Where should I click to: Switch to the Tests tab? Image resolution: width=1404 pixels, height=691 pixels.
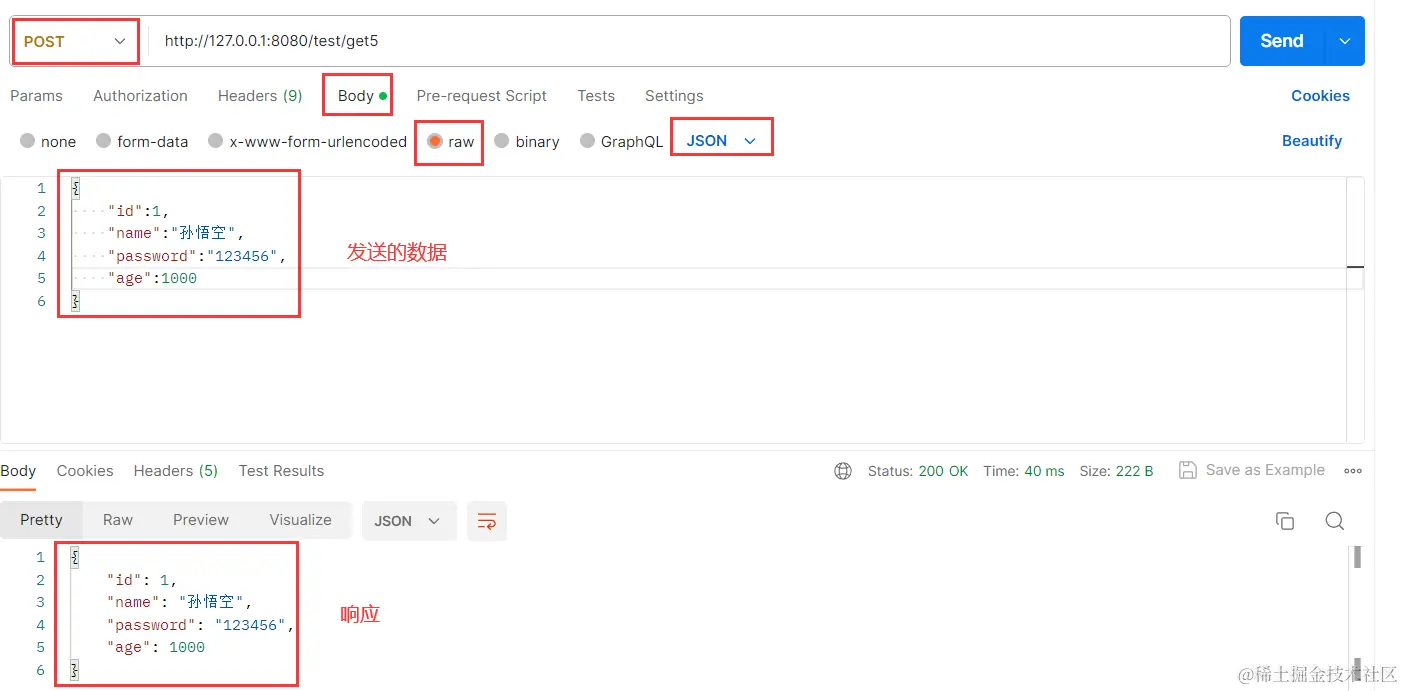click(596, 96)
